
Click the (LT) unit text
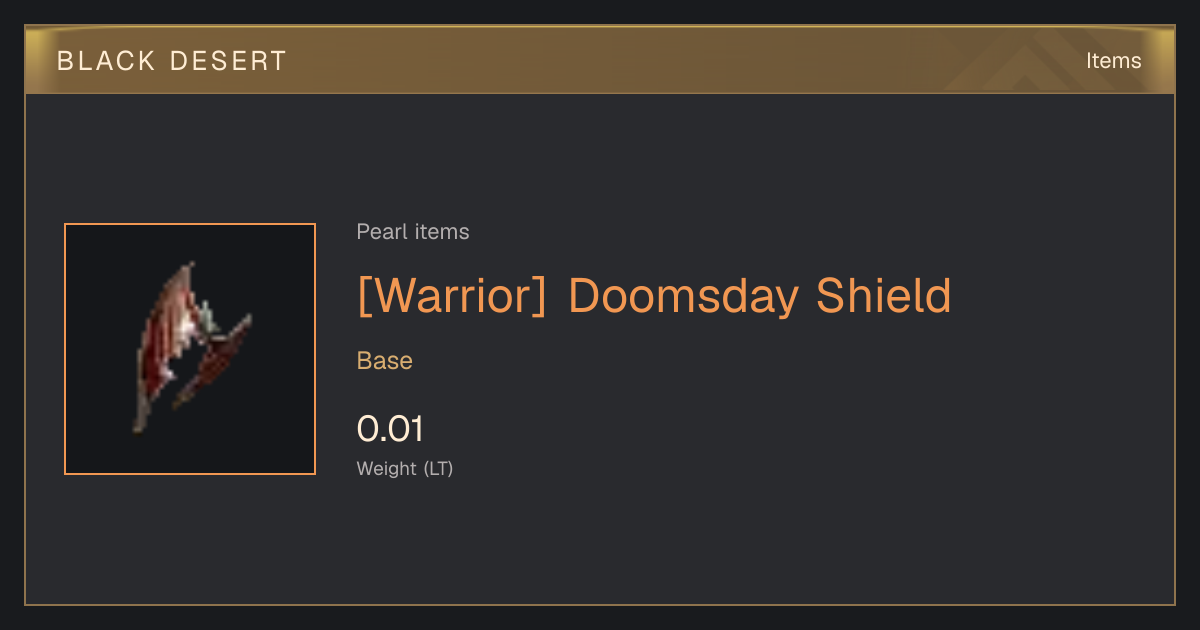coord(438,468)
